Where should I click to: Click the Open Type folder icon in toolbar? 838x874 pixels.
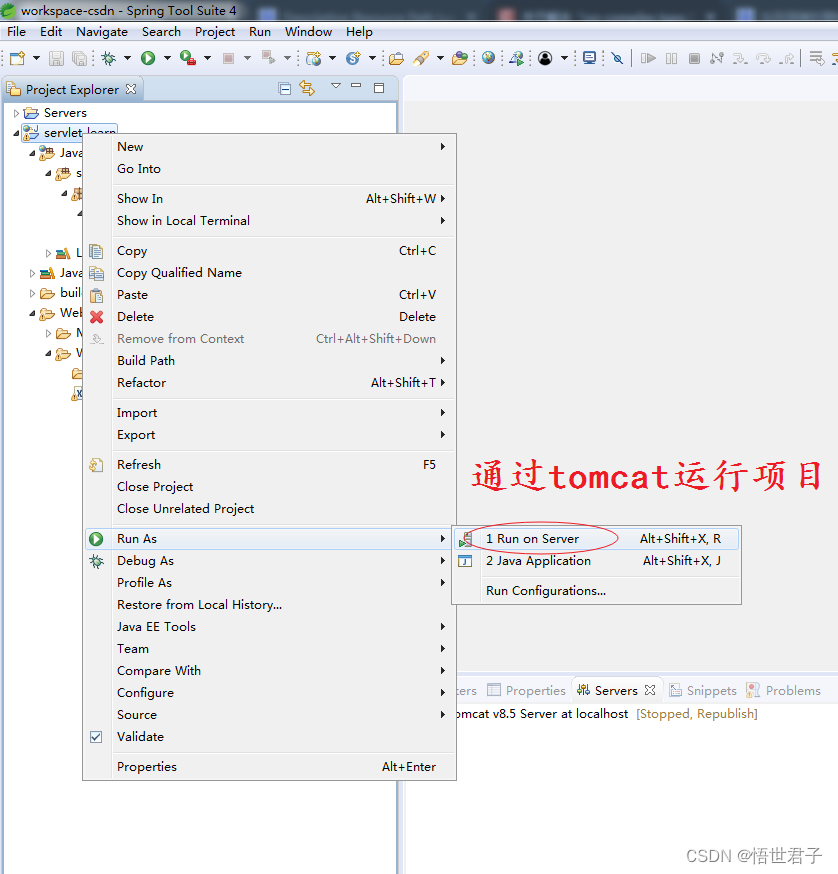[396, 58]
